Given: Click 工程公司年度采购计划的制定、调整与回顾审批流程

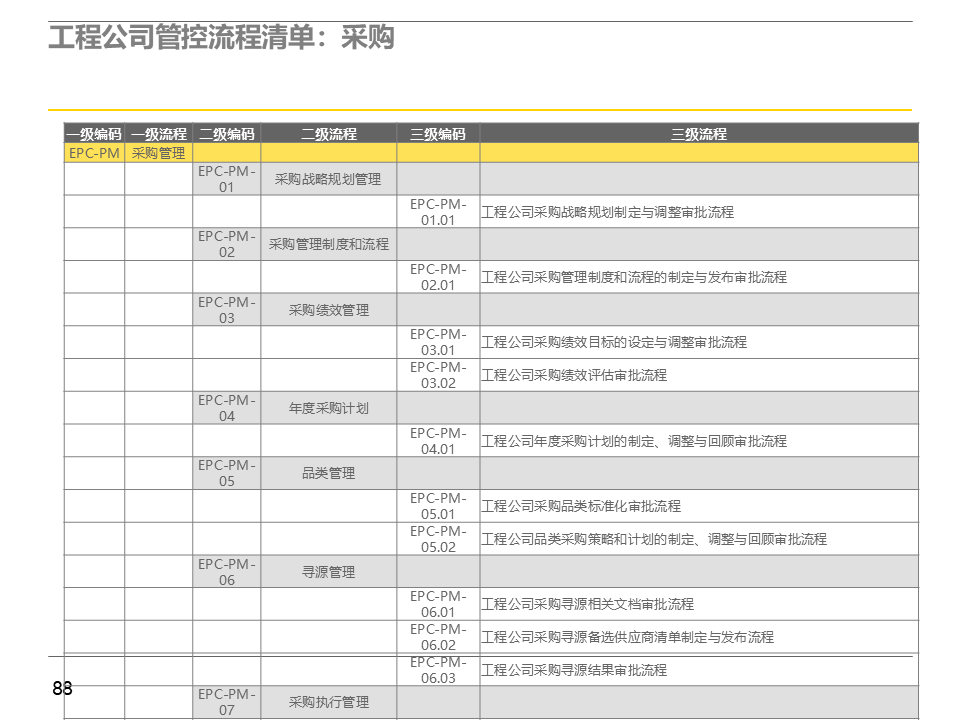Looking at the screenshot, I should 634,441.
